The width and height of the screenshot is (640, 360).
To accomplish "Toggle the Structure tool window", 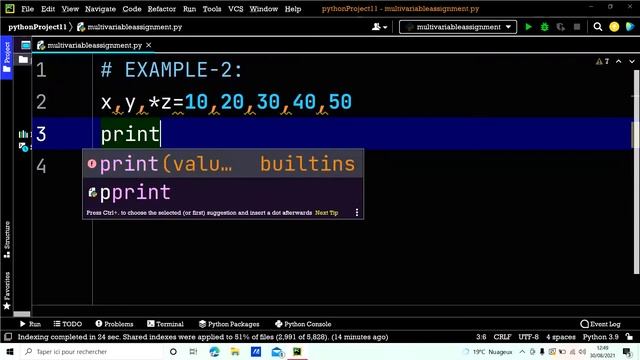I will [x=7, y=240].
